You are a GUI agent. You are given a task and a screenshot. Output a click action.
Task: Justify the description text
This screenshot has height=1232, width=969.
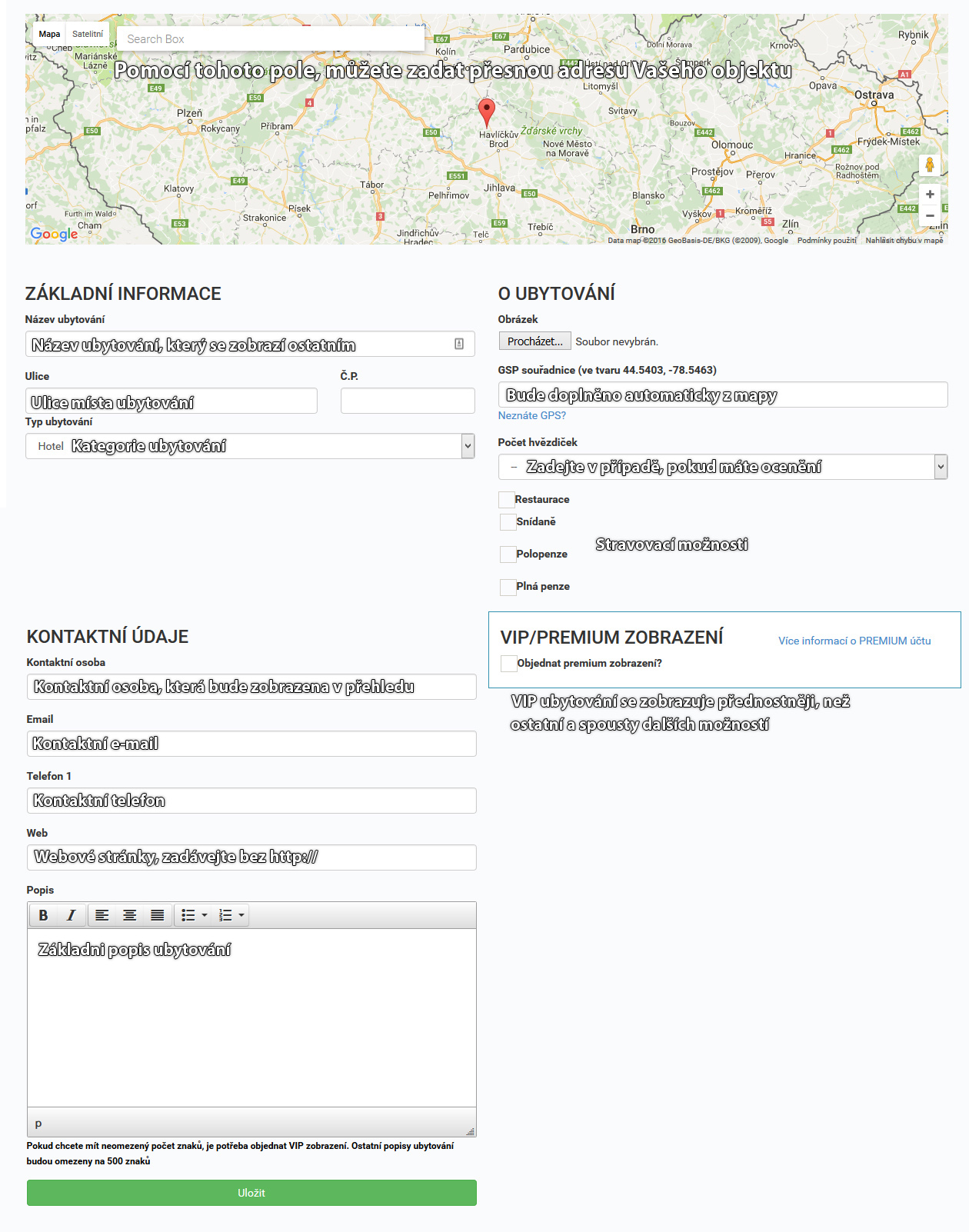(157, 915)
